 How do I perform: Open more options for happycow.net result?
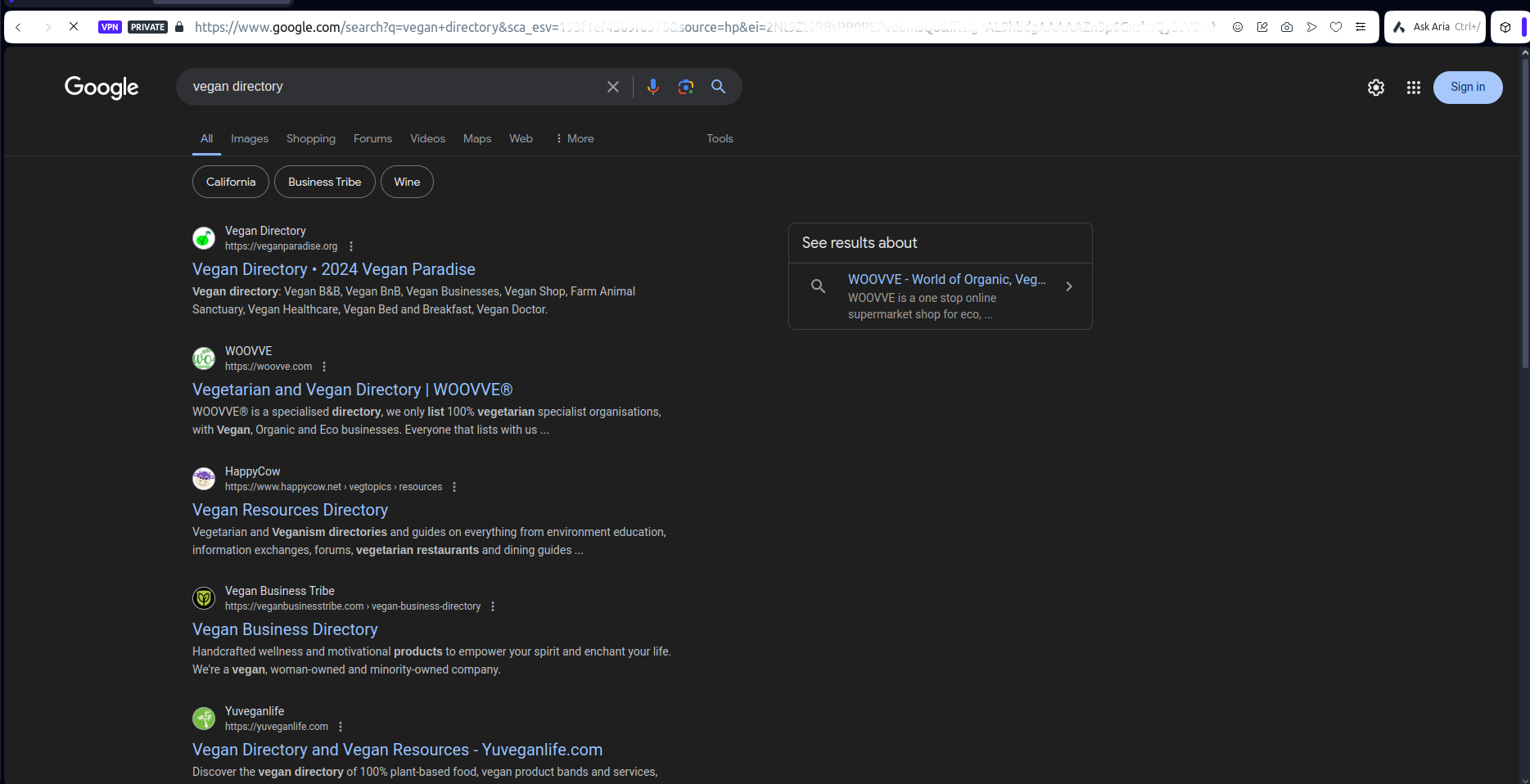point(454,487)
